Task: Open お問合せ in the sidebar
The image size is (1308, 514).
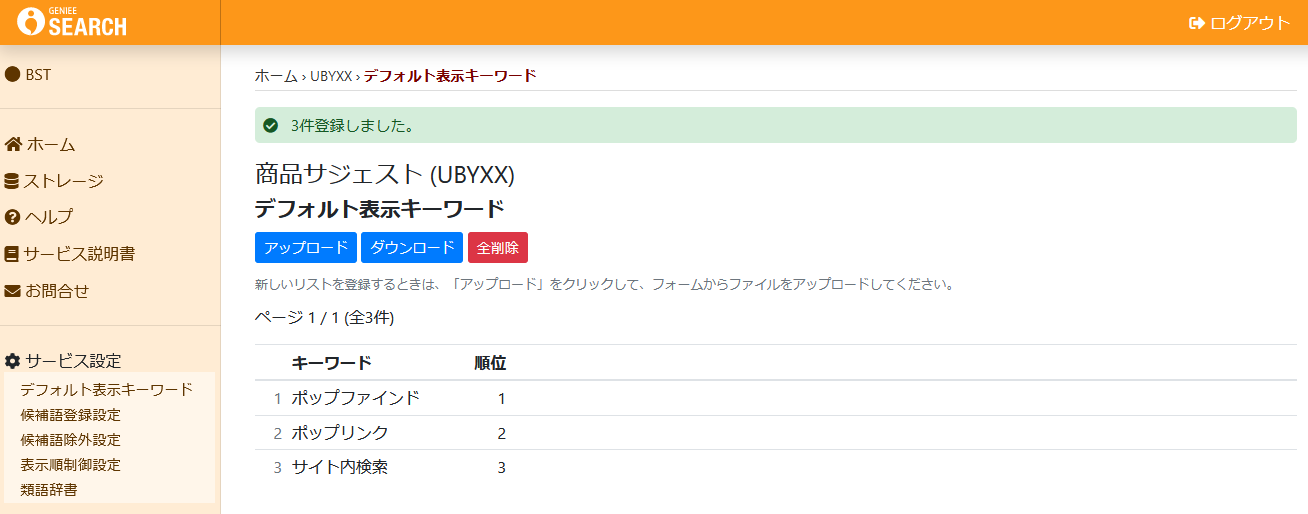Action: pos(57,291)
